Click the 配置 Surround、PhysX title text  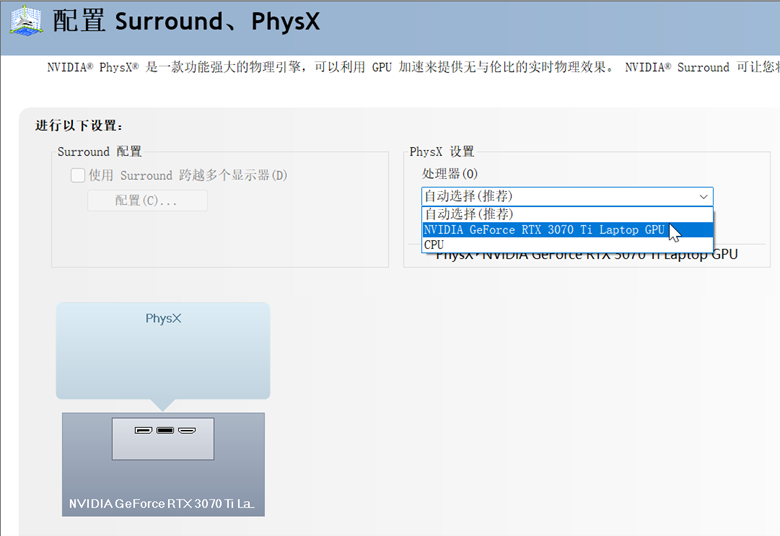pos(187,21)
